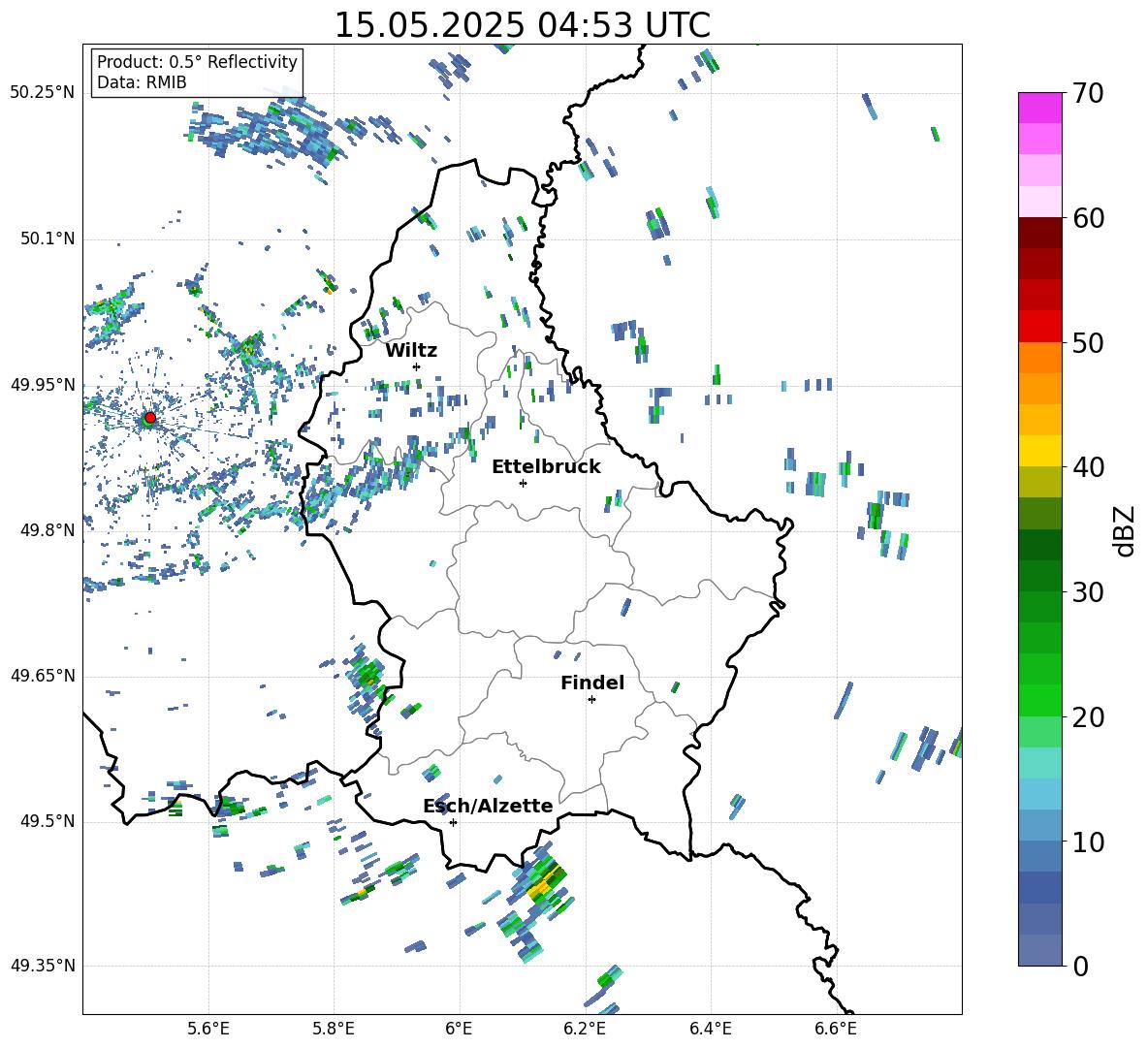
Task: Click the 6.4°E longitude label
Action: tap(710, 1029)
